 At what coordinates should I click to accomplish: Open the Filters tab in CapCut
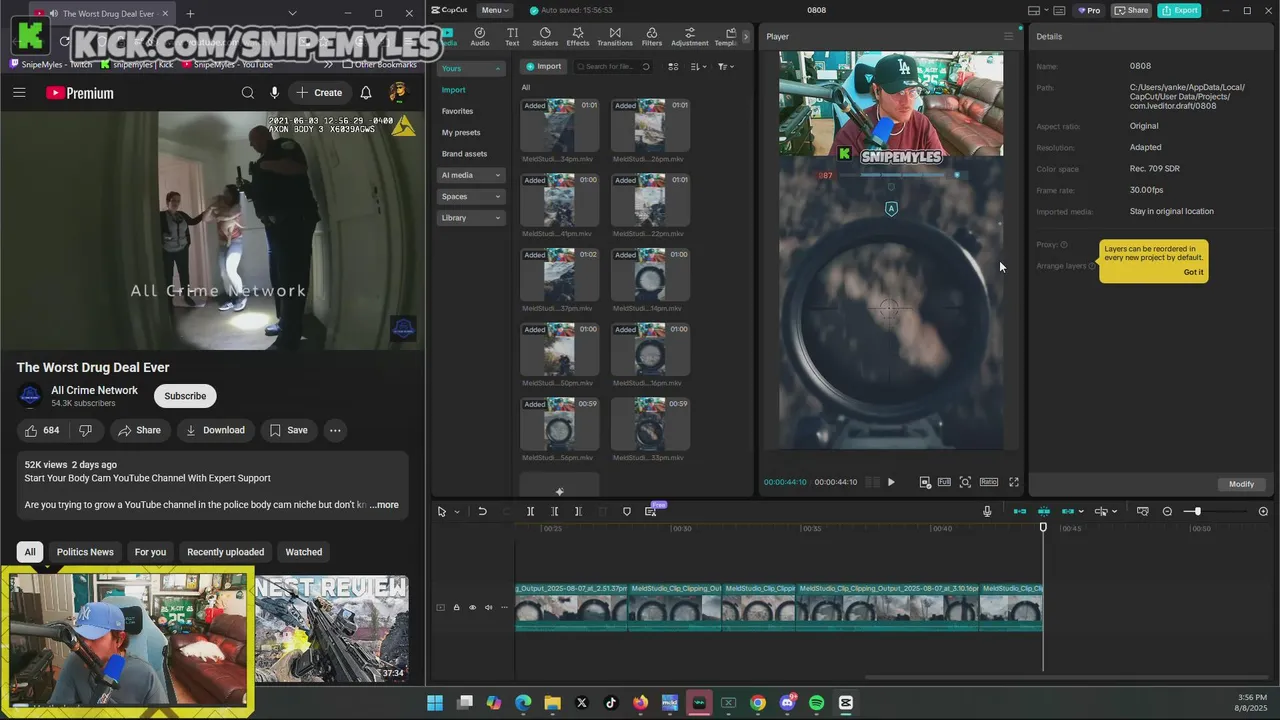click(652, 37)
